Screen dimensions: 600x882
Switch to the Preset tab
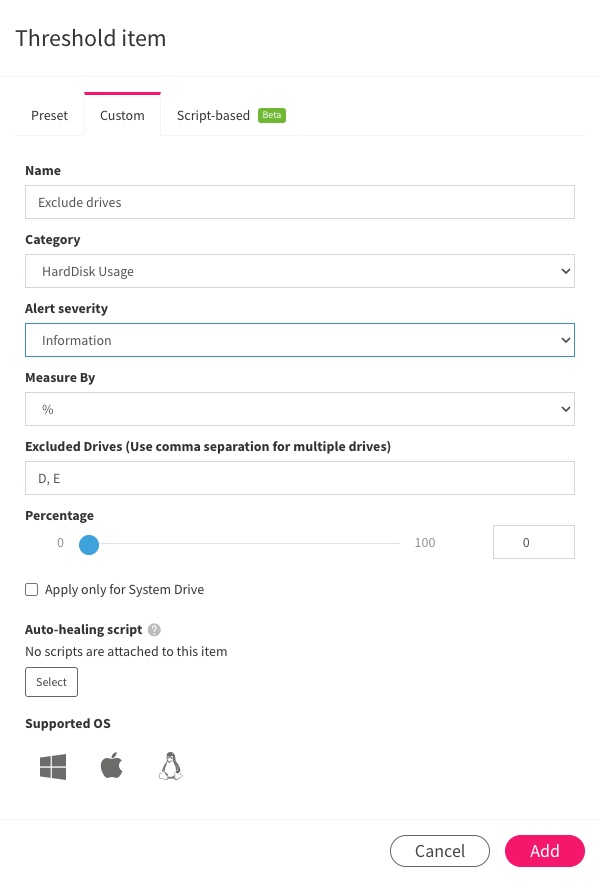49,115
